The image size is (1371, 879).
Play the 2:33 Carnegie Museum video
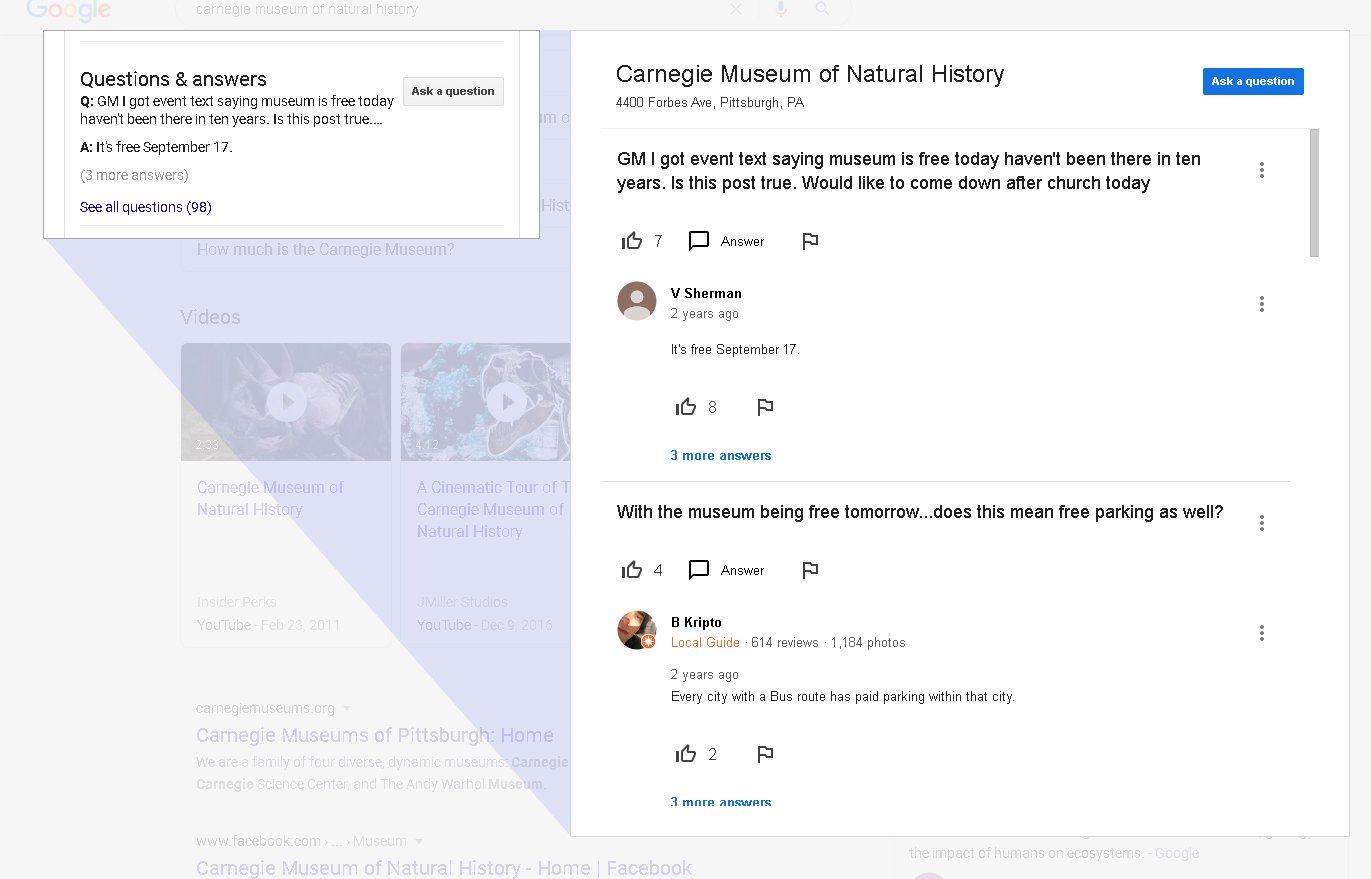[x=286, y=402]
